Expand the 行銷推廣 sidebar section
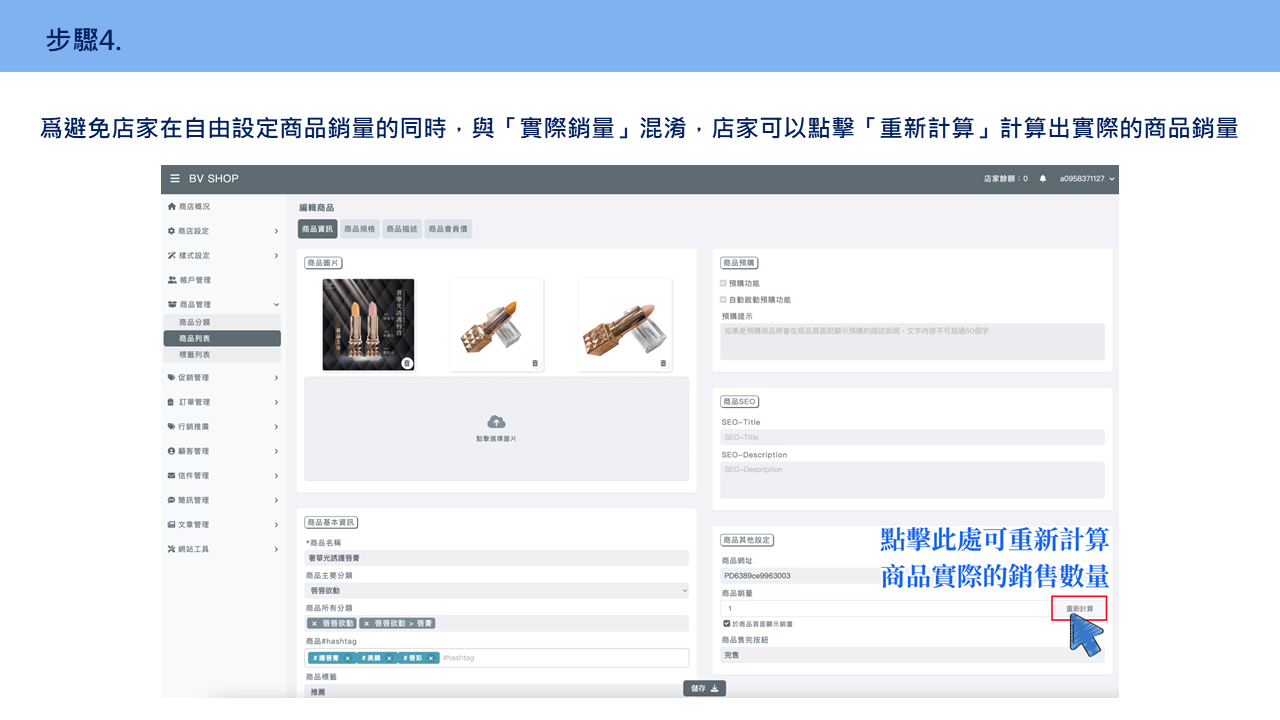1280x720 pixels. point(222,427)
